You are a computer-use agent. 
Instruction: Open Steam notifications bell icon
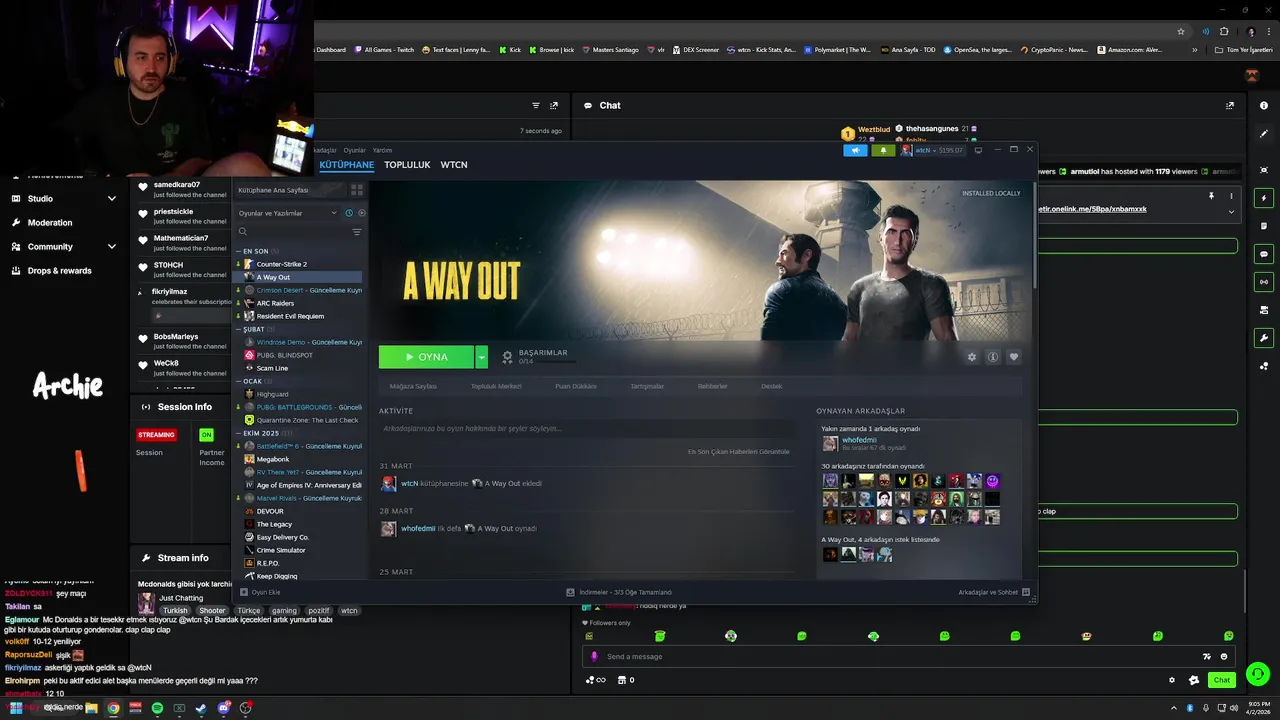883,150
